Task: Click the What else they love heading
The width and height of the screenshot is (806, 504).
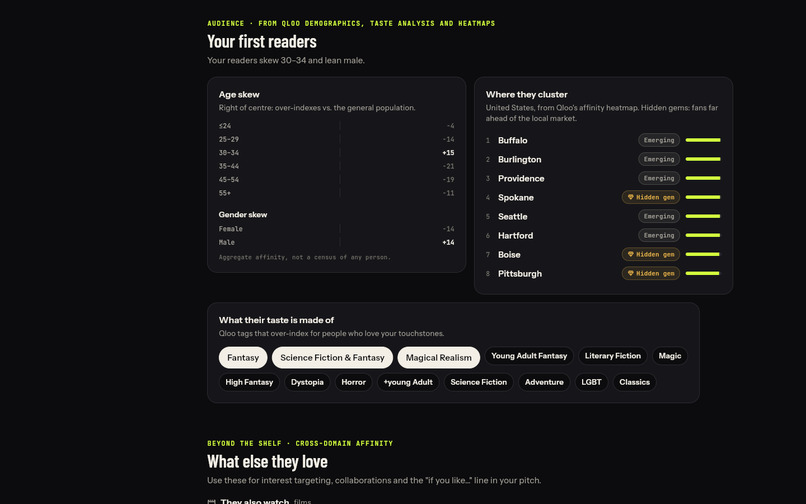Action: pyautogui.click(x=267, y=461)
